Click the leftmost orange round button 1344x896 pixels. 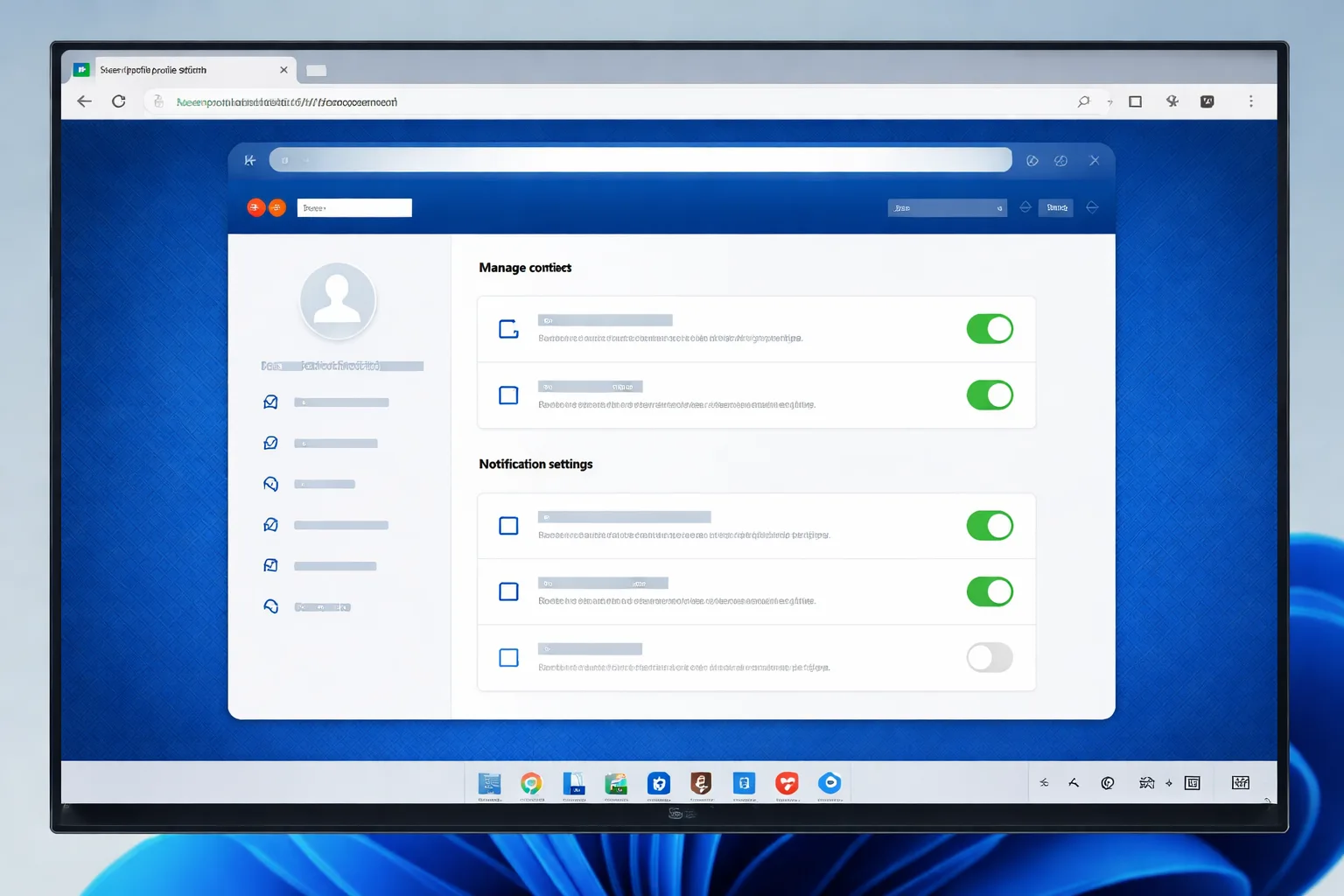click(255, 207)
